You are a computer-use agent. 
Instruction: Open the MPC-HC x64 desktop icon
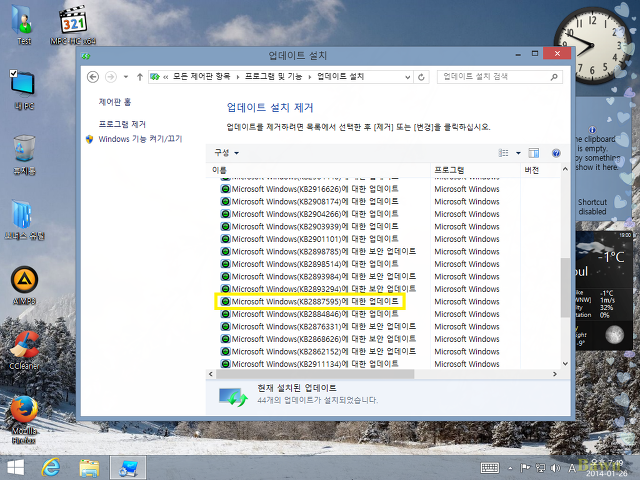pos(73,24)
